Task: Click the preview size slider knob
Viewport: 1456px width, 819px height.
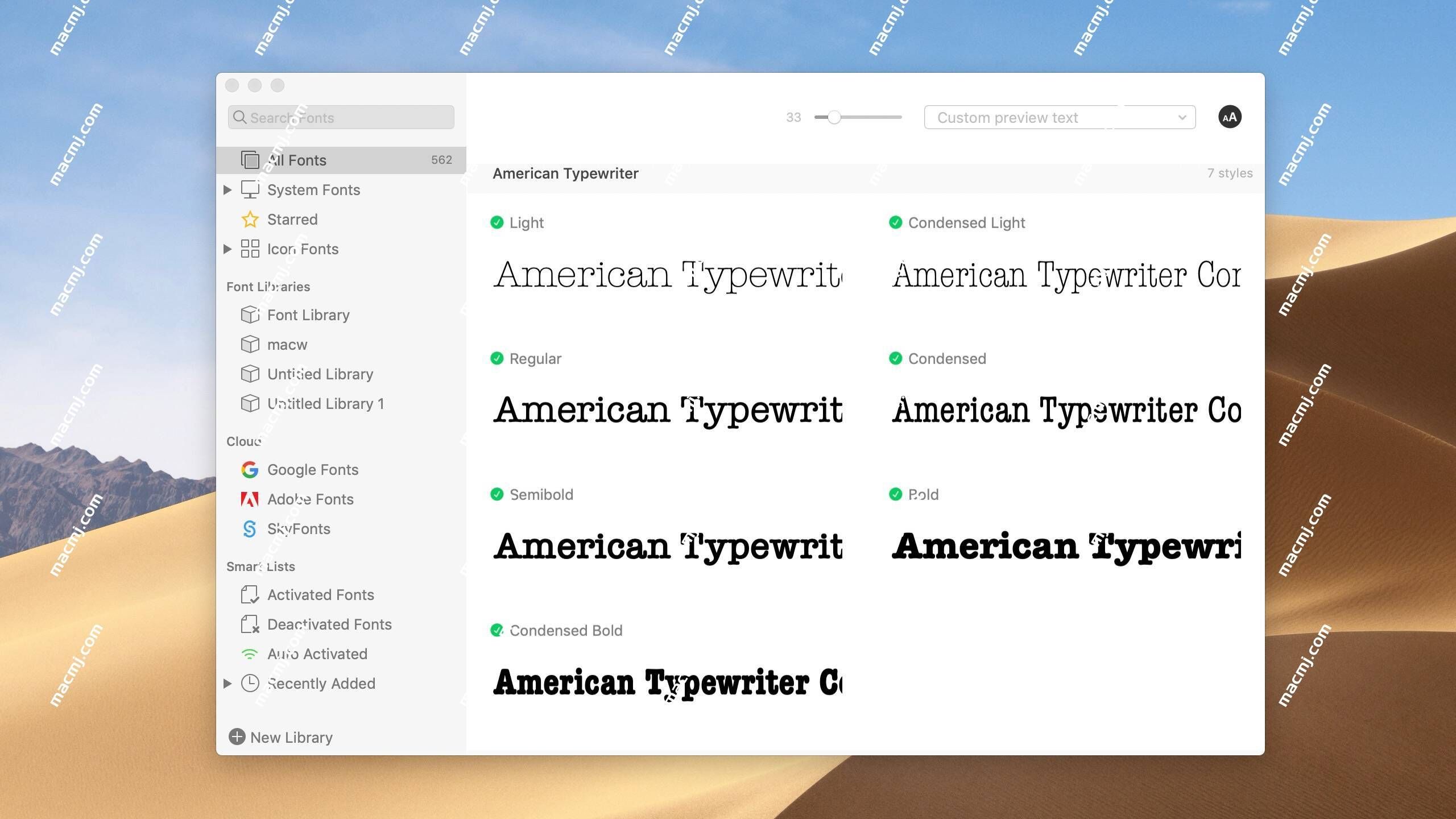Action: click(834, 117)
